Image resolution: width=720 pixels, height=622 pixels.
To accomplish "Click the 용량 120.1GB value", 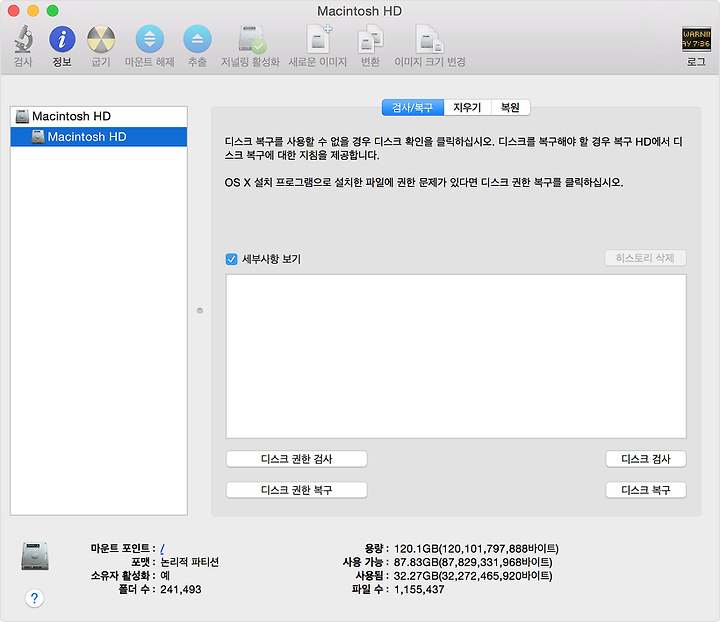I will pyautogui.click(x=476, y=549).
